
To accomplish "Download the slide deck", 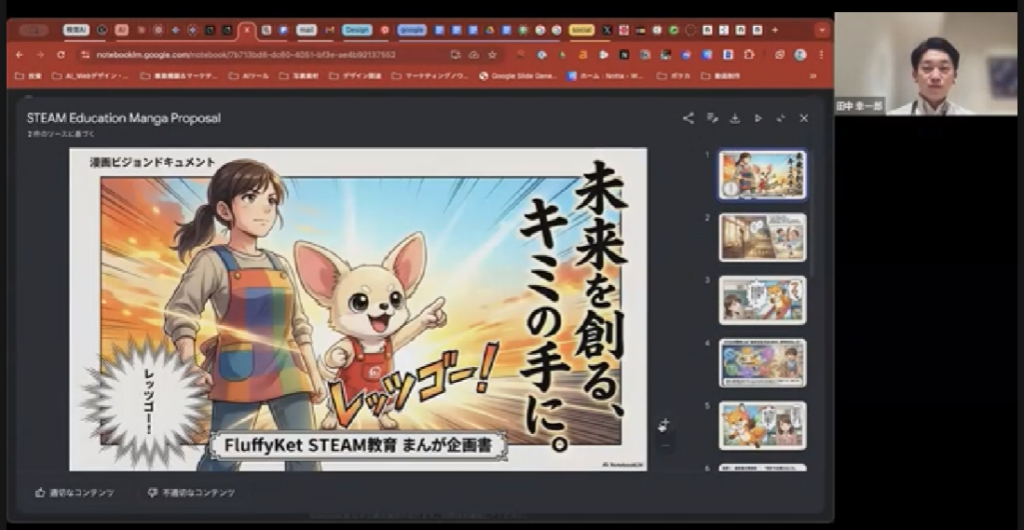I will [x=735, y=118].
